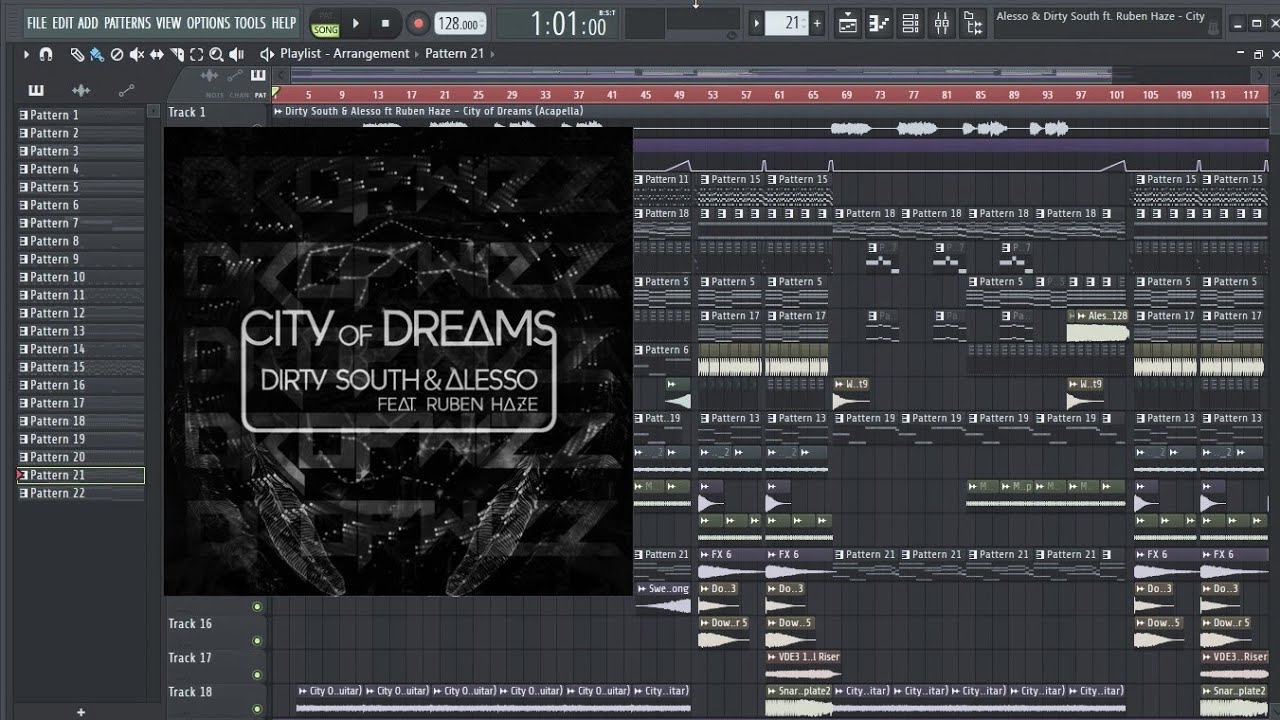Open the Playlist - Arrangement breadcrumb

[345, 54]
